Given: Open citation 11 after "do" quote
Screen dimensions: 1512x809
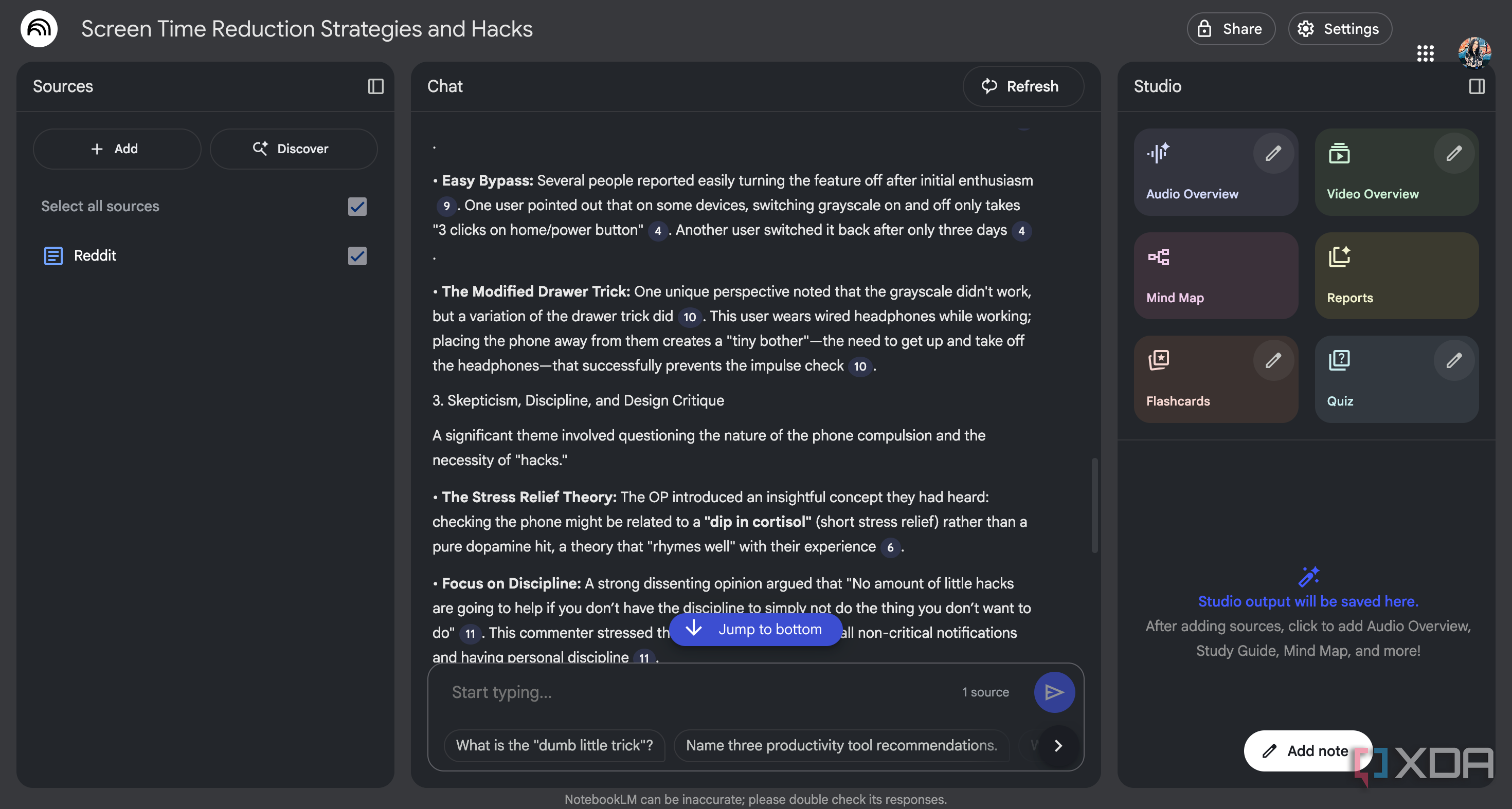Looking at the screenshot, I should click(470, 634).
